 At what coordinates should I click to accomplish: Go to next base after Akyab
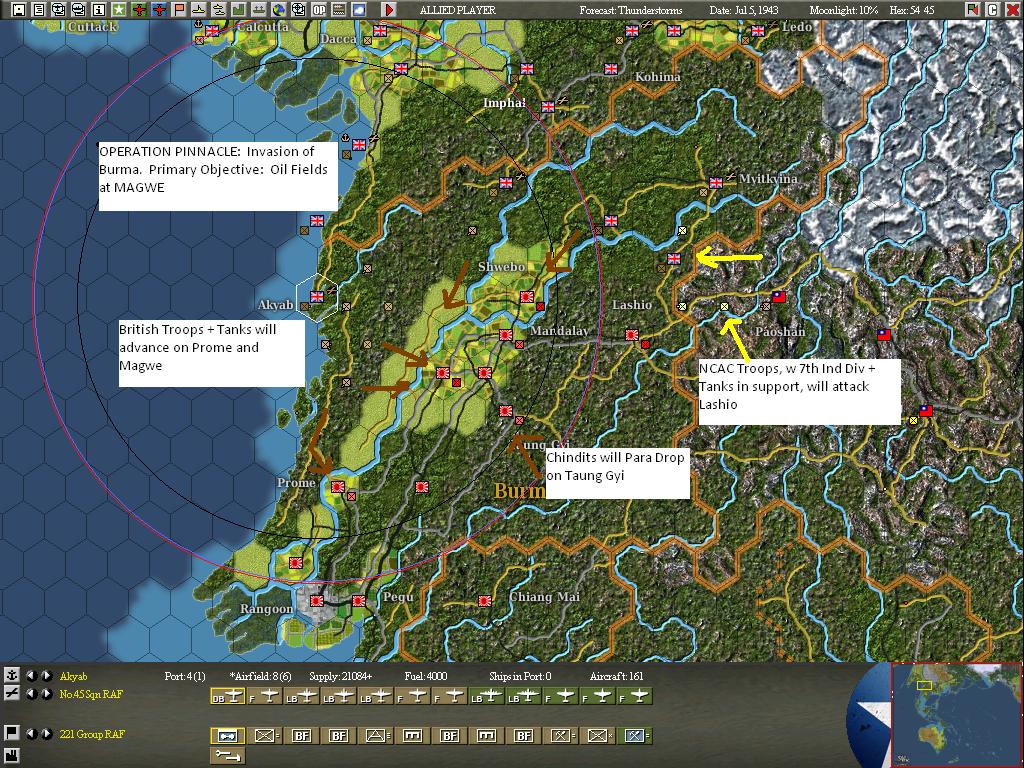point(46,675)
